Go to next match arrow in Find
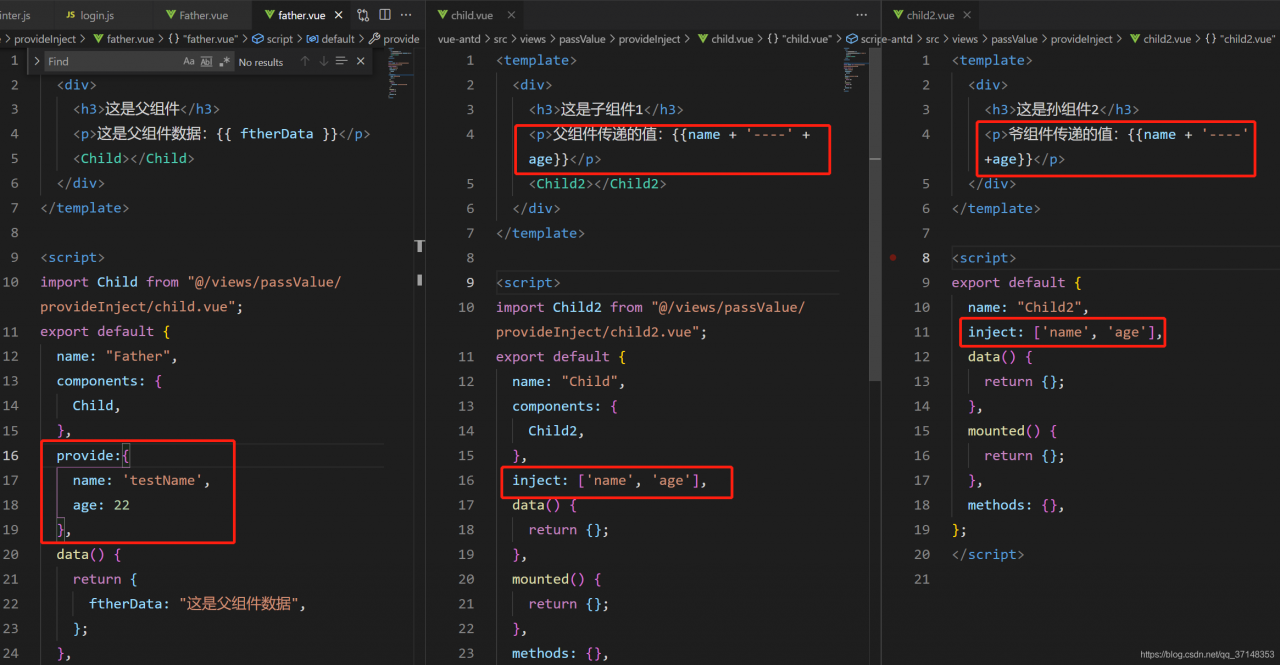The image size is (1280, 665). click(x=323, y=62)
